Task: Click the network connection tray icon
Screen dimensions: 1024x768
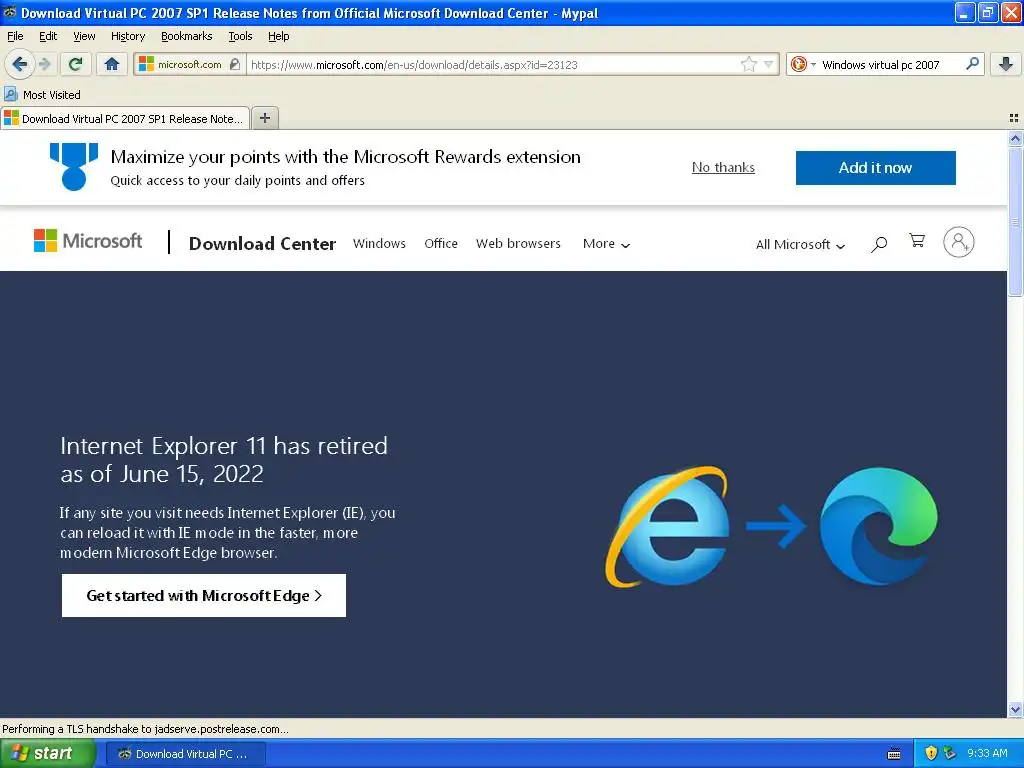Action: 950,753
